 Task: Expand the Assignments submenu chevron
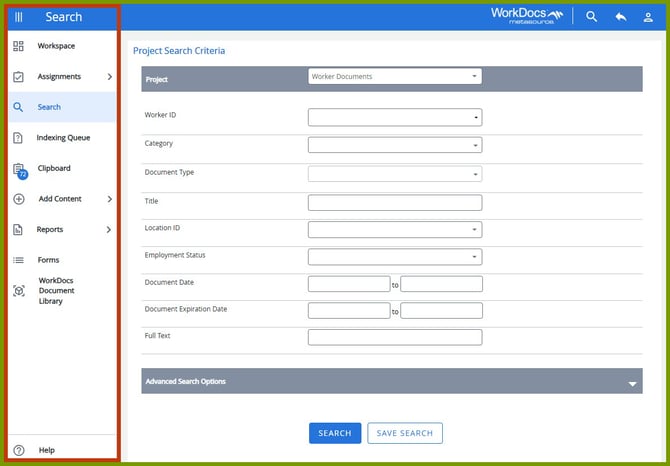coord(109,77)
